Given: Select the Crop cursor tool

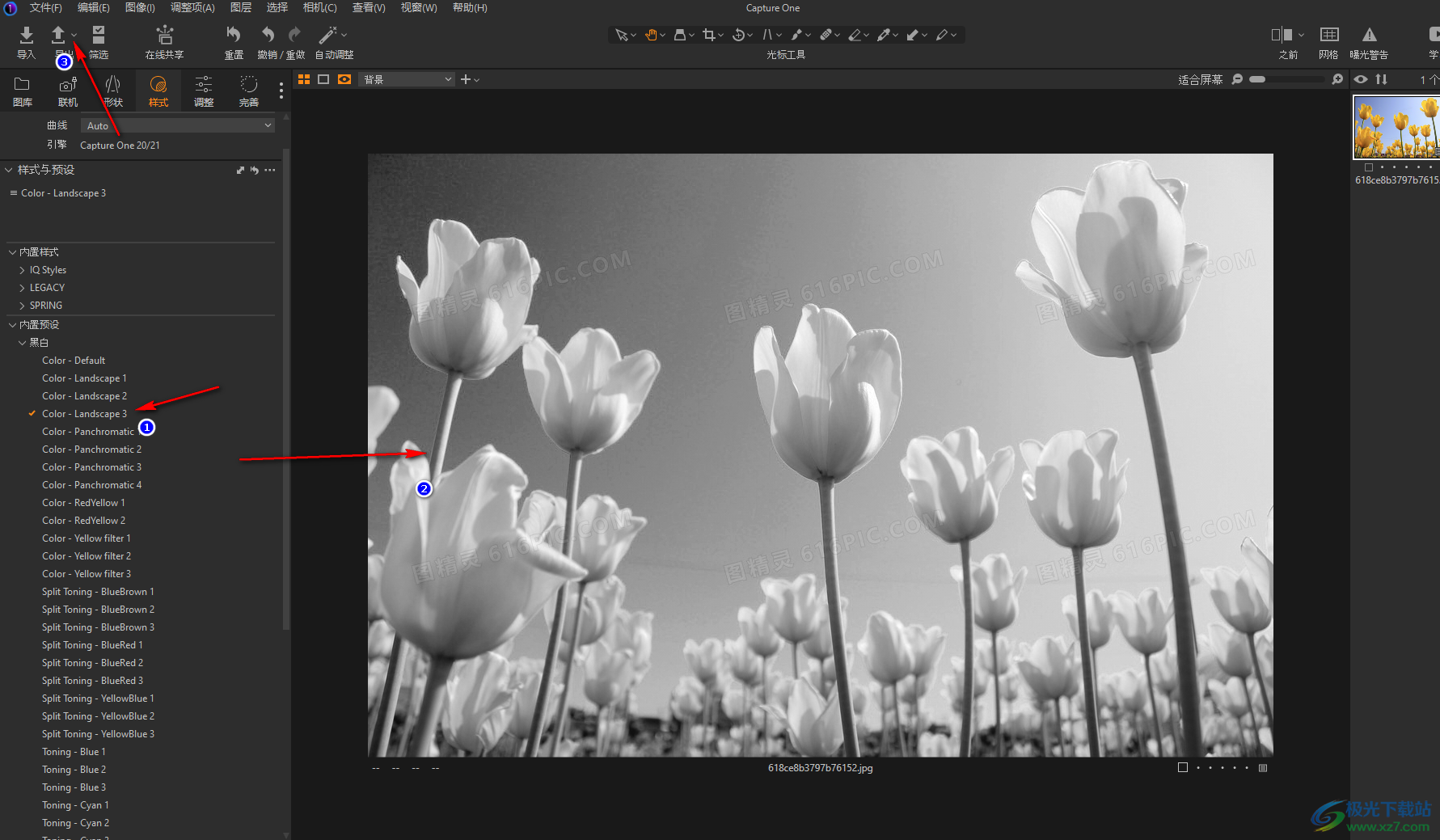Looking at the screenshot, I should coord(709,35).
